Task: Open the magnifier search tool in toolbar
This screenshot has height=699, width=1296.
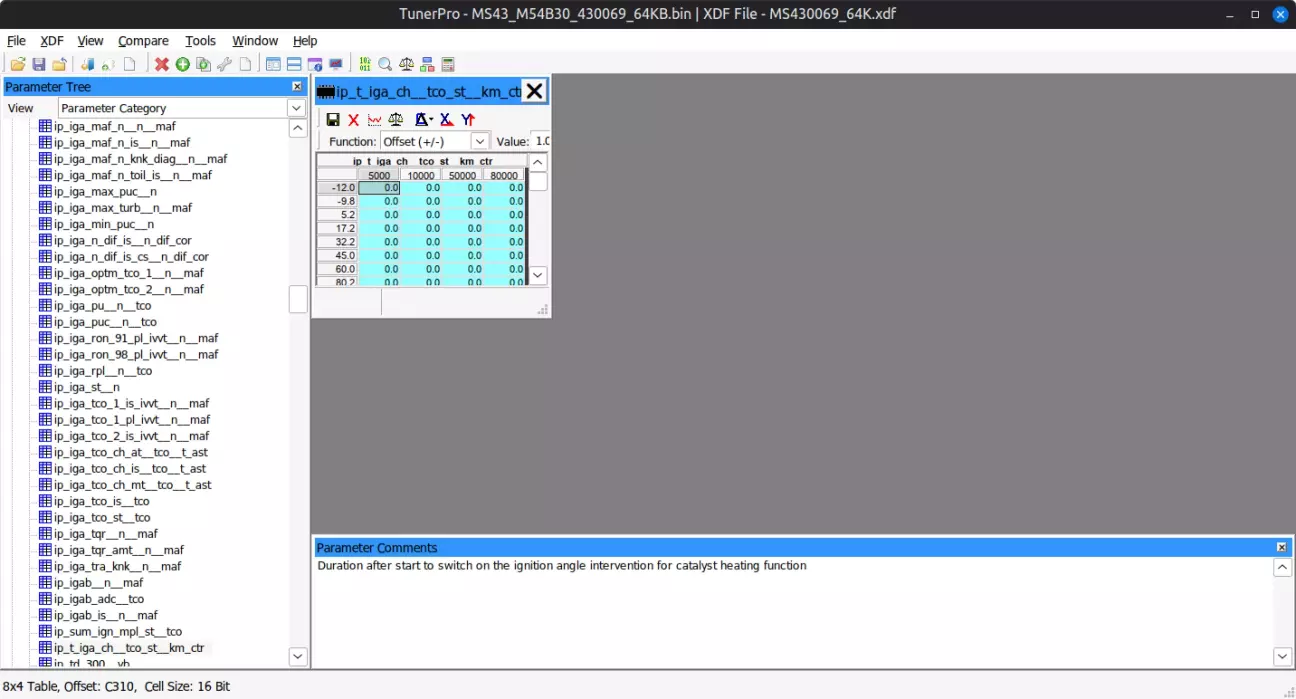Action: (x=385, y=64)
